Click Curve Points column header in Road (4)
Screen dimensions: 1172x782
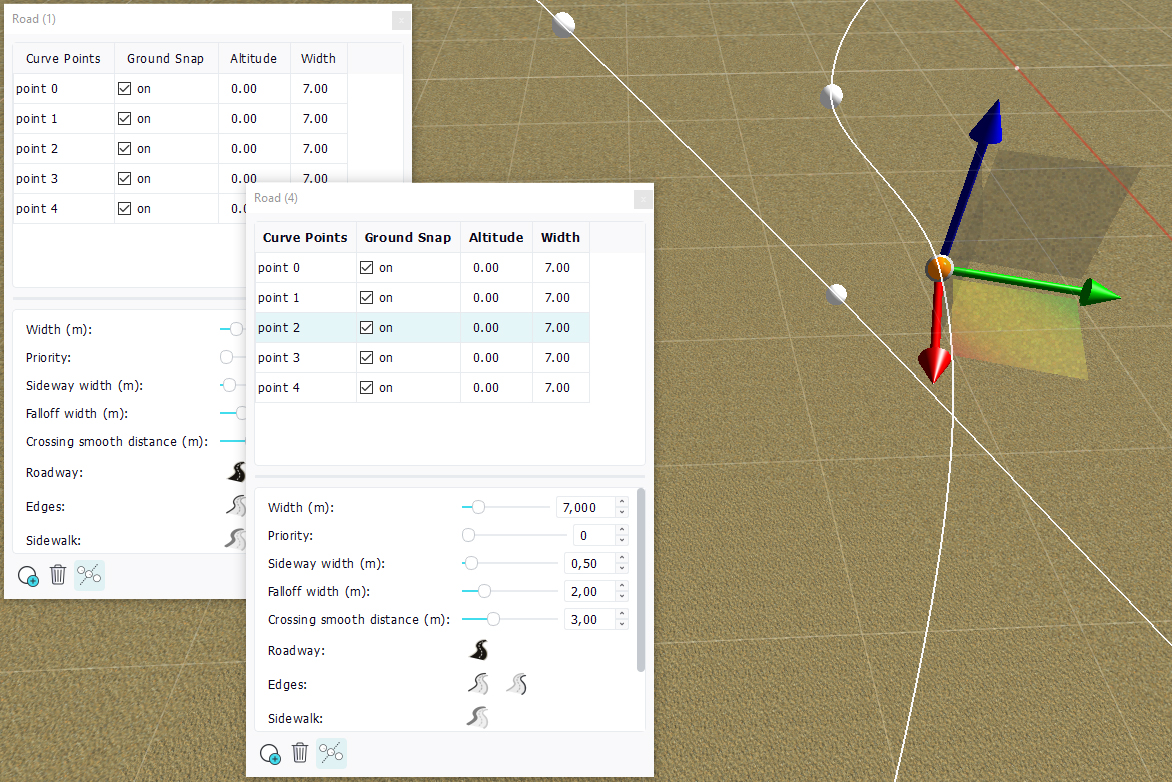[x=305, y=238]
